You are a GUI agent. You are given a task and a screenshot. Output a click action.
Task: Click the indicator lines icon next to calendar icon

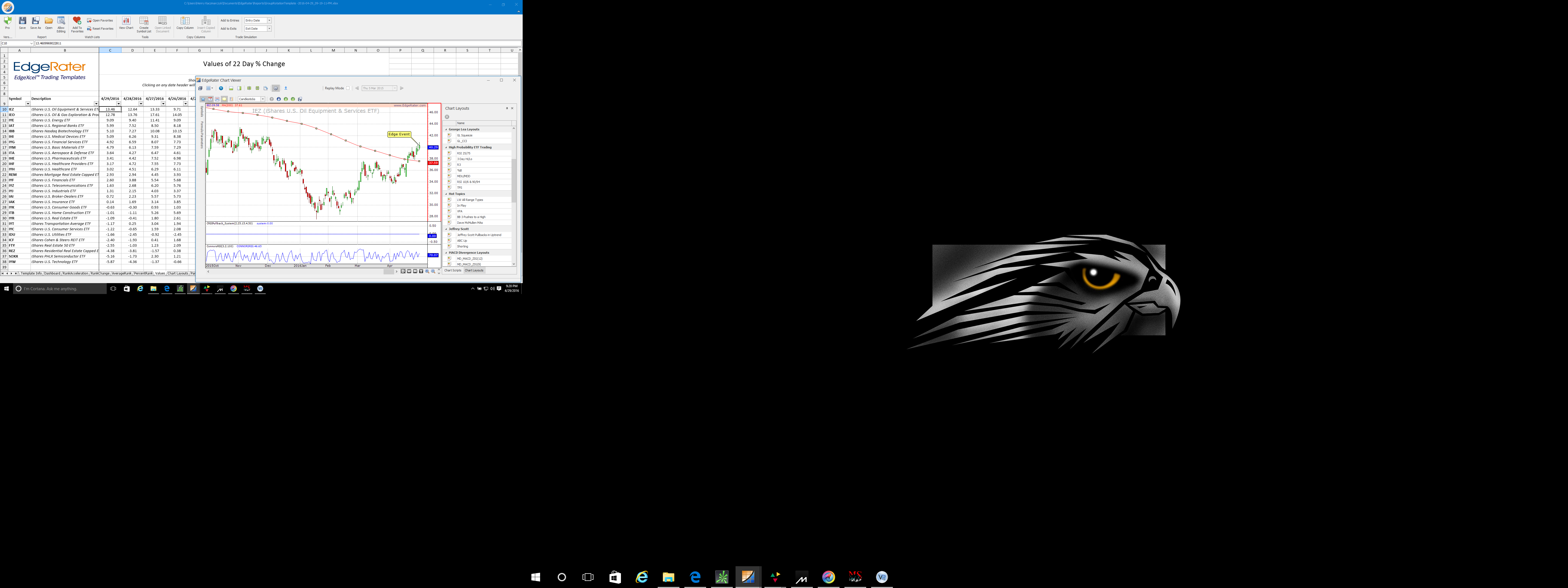click(217, 99)
